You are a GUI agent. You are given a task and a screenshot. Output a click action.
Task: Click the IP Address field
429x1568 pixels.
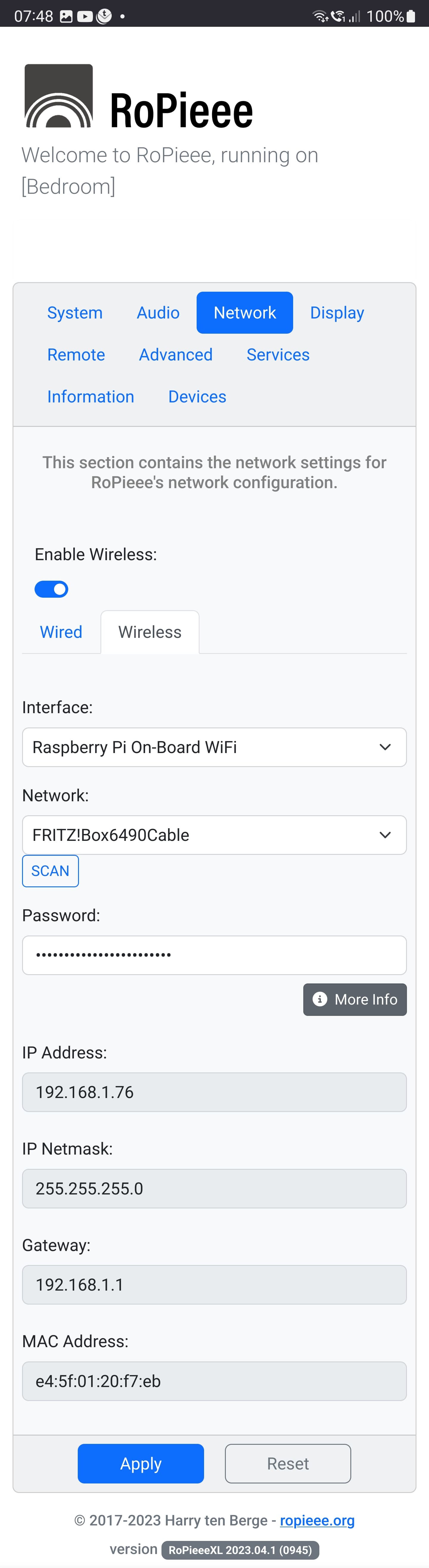[x=214, y=1092]
